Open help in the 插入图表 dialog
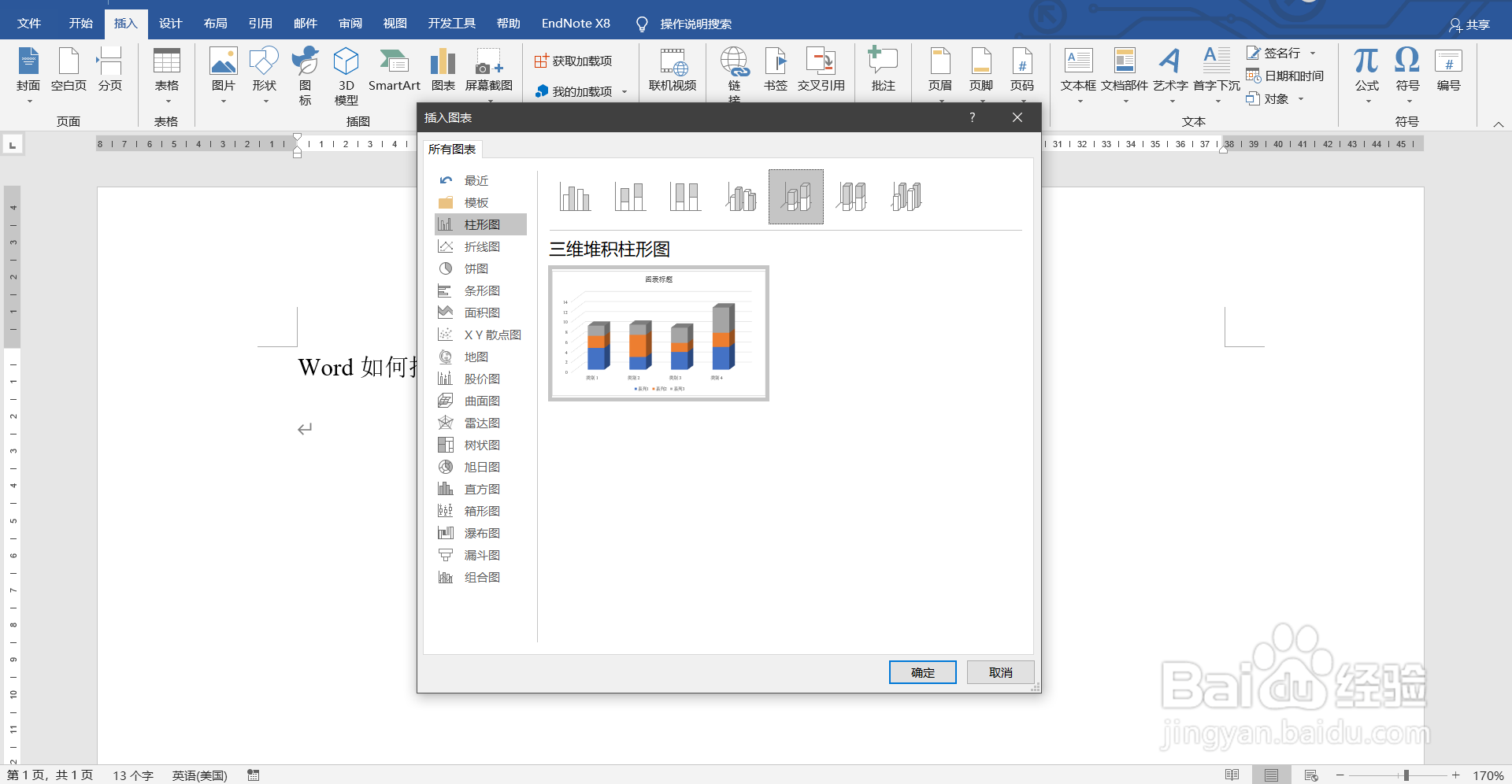 (972, 117)
